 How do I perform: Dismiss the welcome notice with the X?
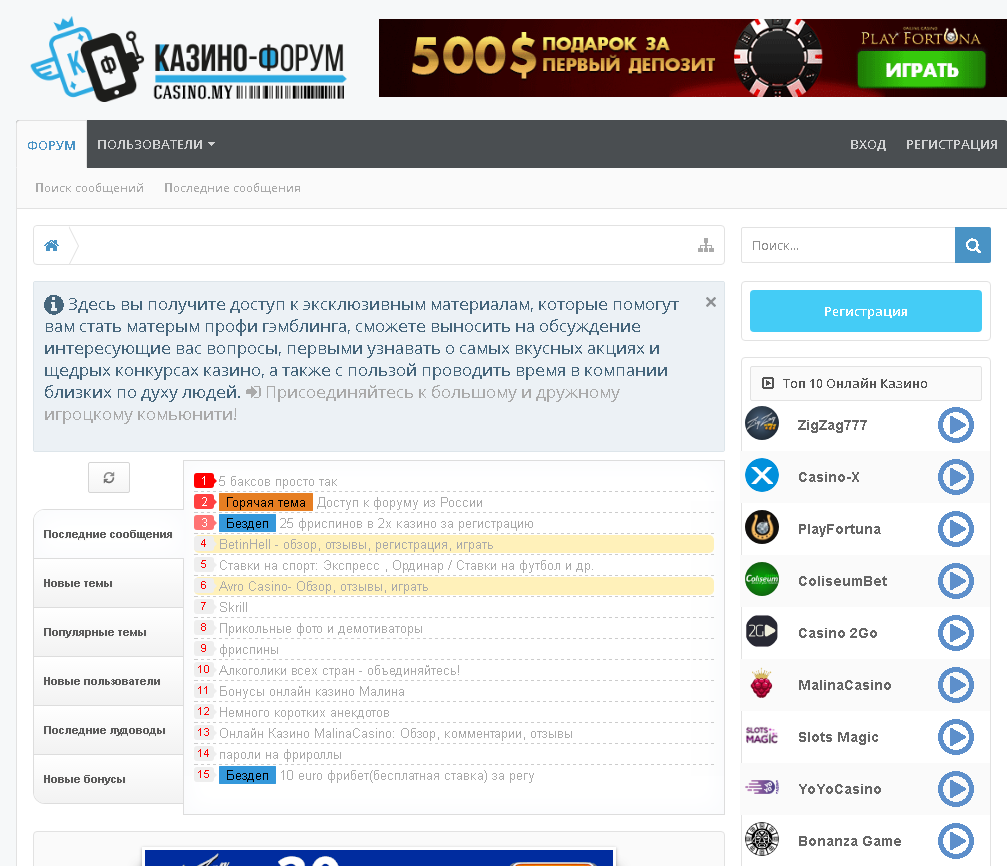pos(710,302)
